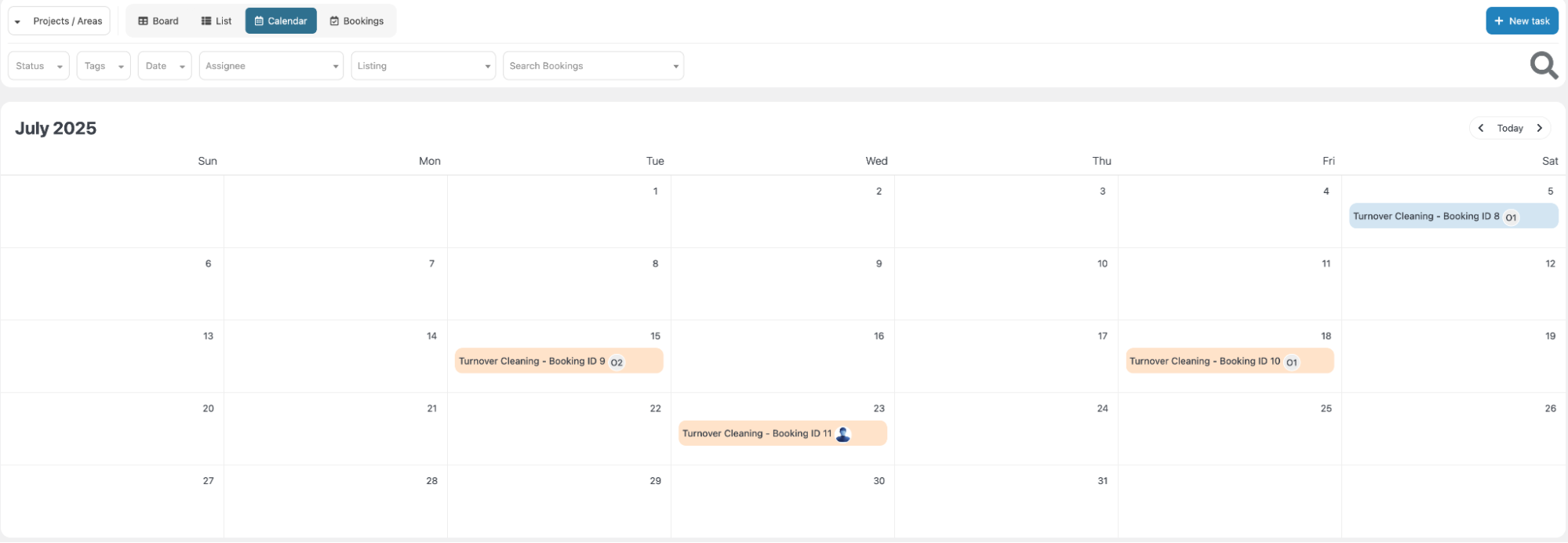Select day 6 in the calendar
The height and width of the screenshot is (543, 1568).
click(x=208, y=264)
